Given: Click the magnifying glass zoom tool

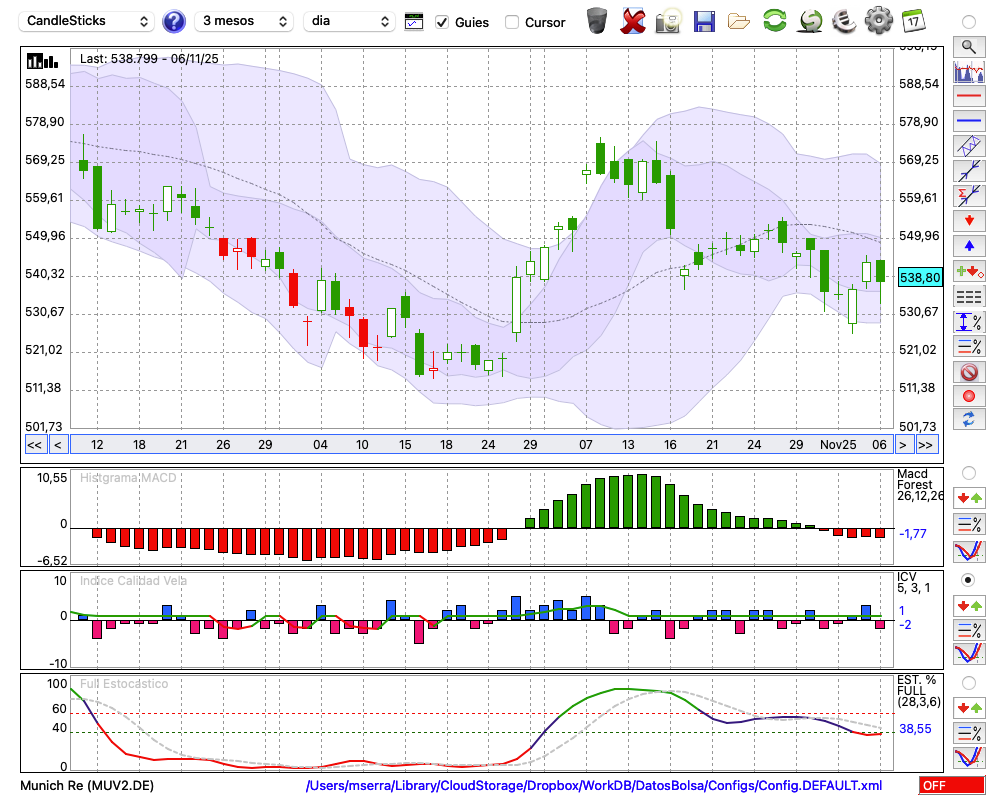Looking at the screenshot, I should pyautogui.click(x=968, y=46).
